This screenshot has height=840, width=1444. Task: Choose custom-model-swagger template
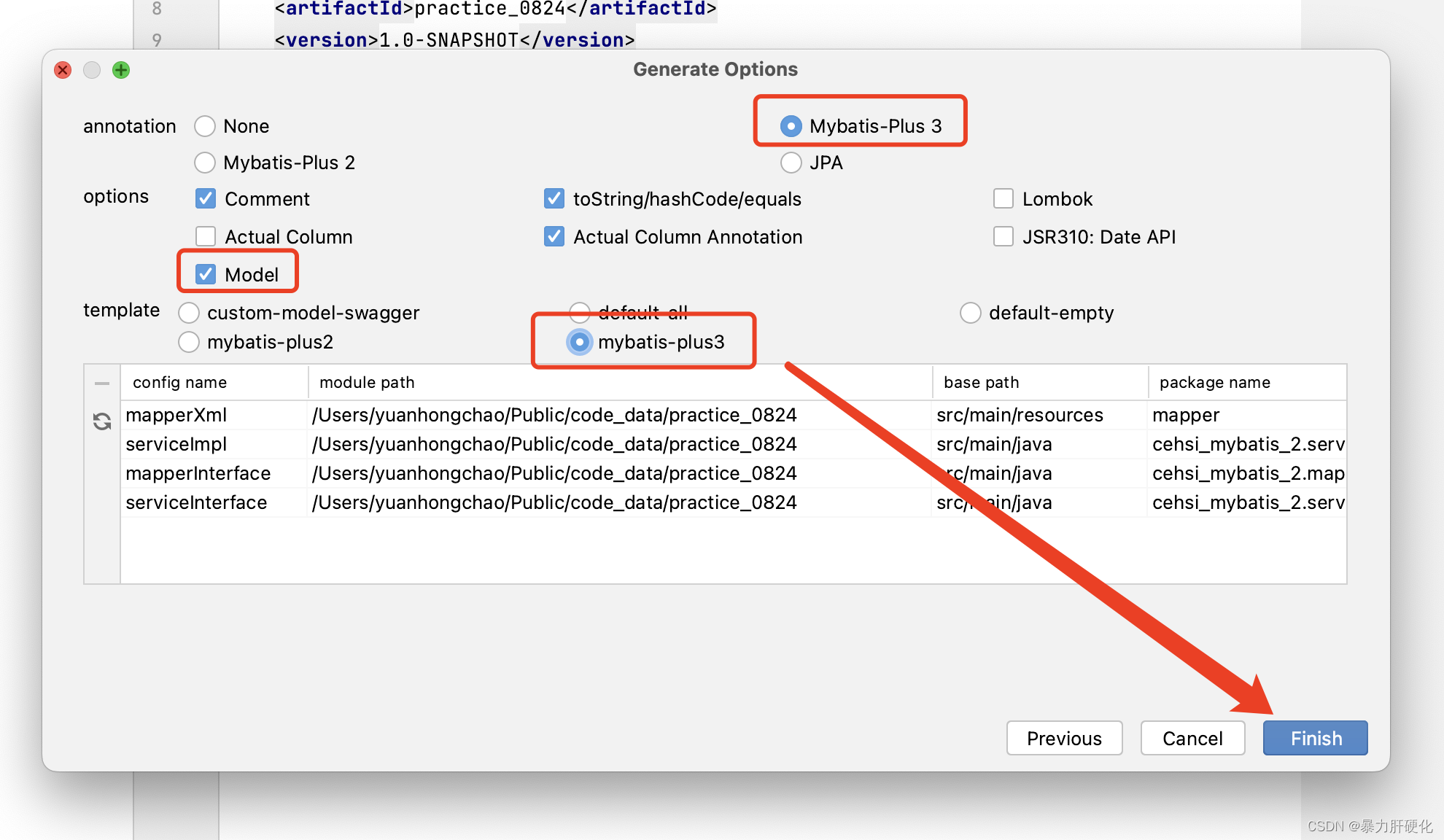click(189, 313)
